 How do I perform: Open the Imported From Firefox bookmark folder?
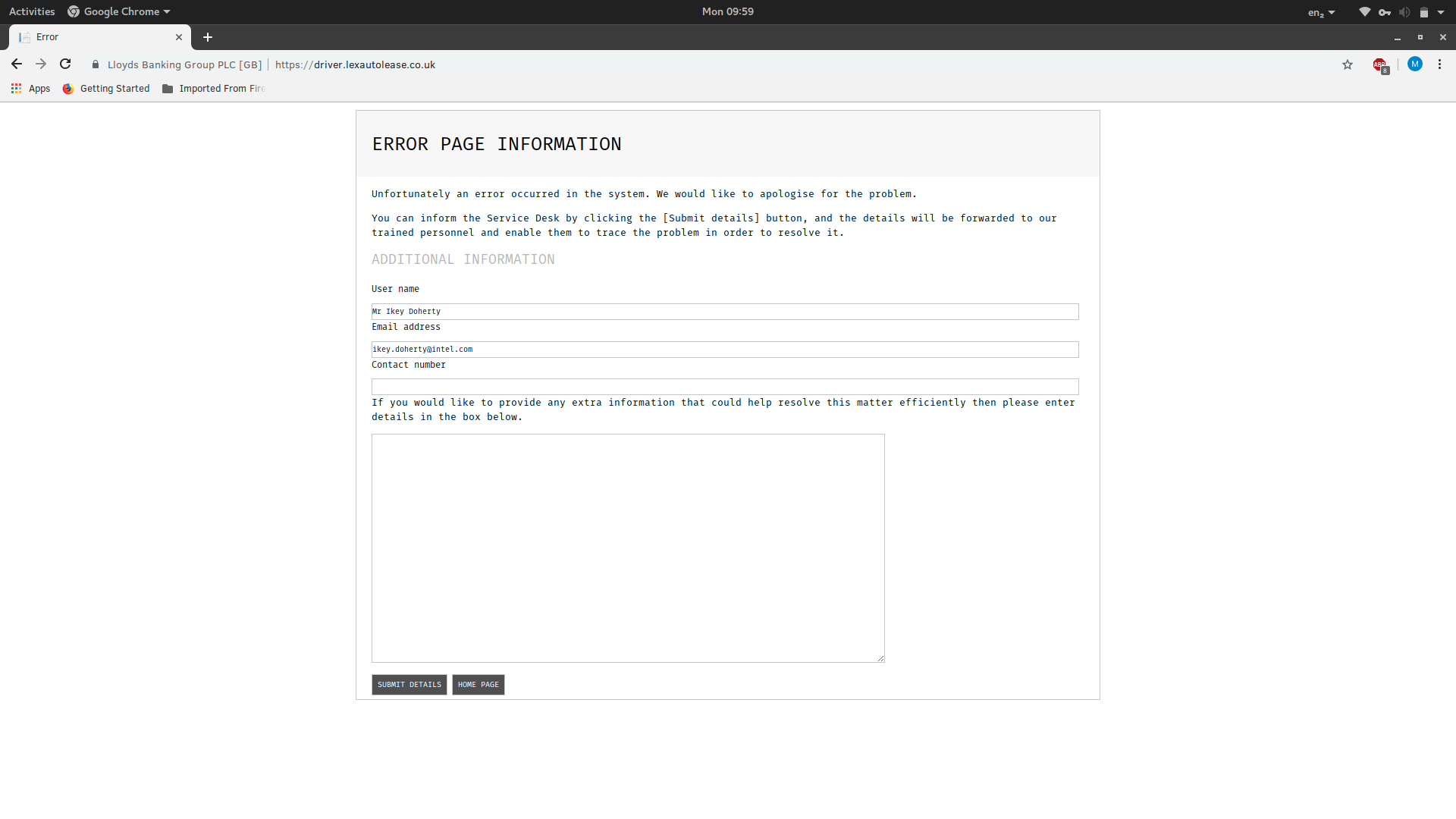click(x=213, y=89)
